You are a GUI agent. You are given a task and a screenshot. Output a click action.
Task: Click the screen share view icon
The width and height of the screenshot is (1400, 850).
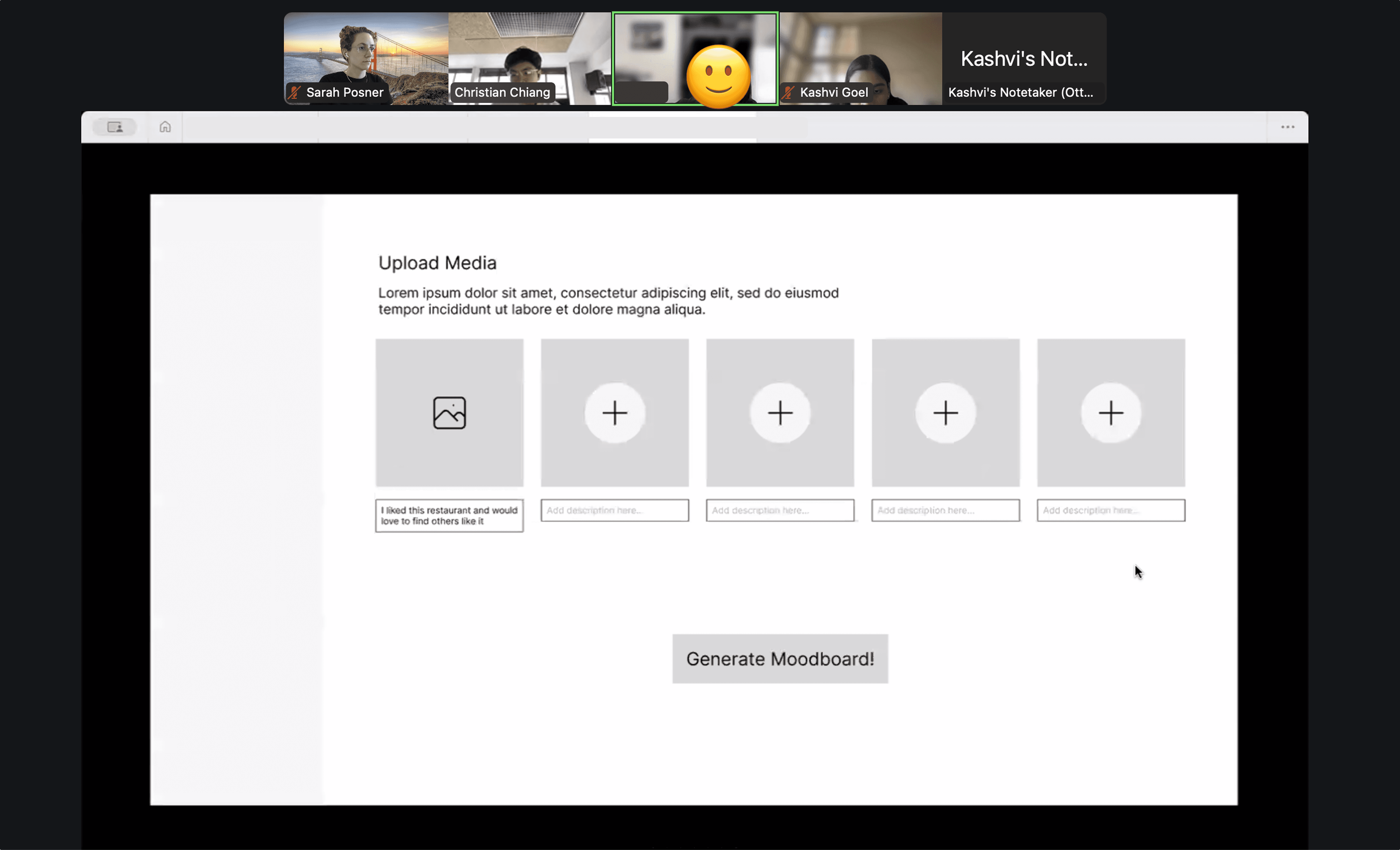click(115, 127)
